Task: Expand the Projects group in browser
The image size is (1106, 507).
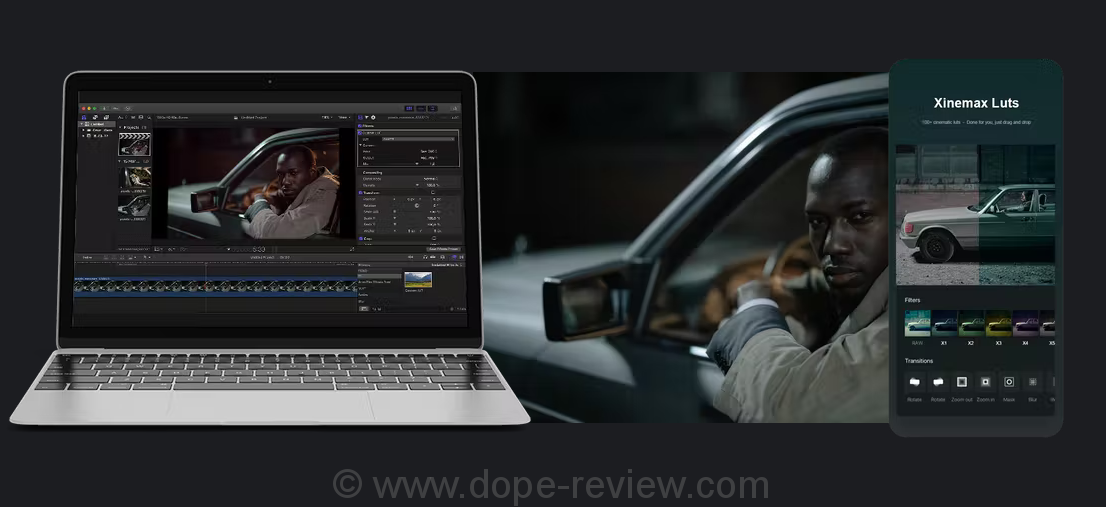Action: 121,128
